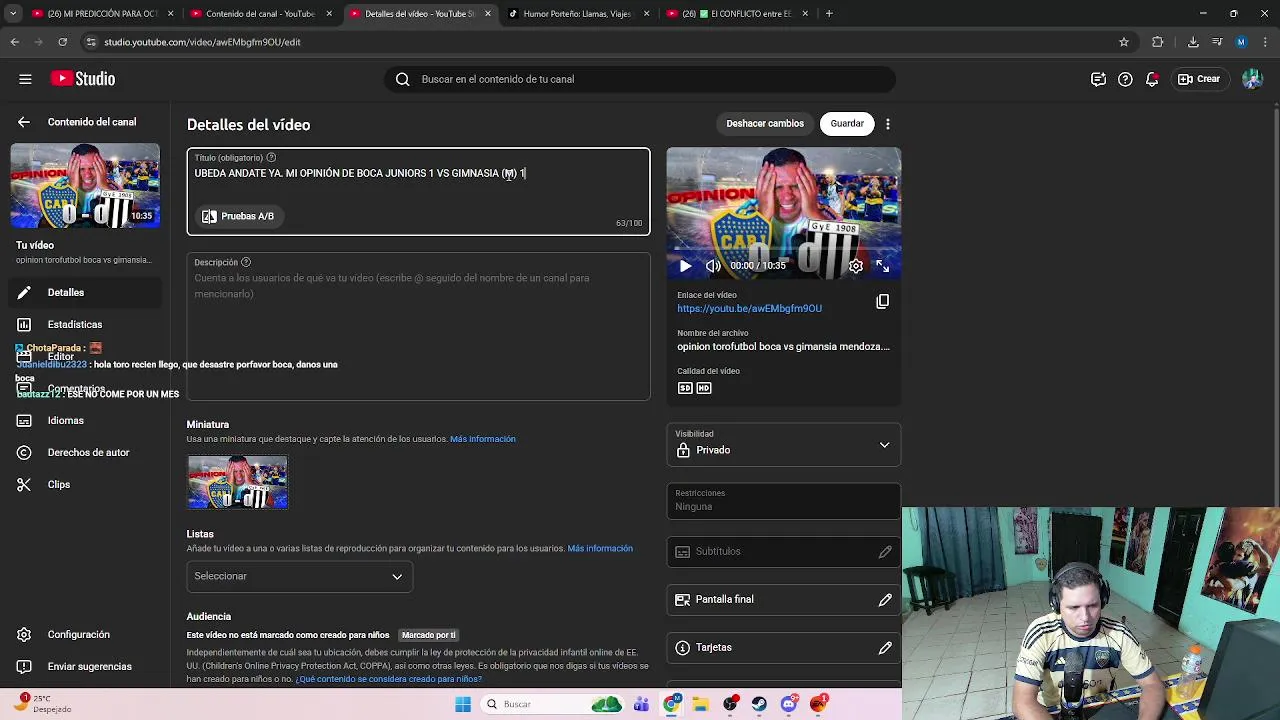This screenshot has height=720, width=1280.
Task: Click the Crear button
Action: [1199, 79]
